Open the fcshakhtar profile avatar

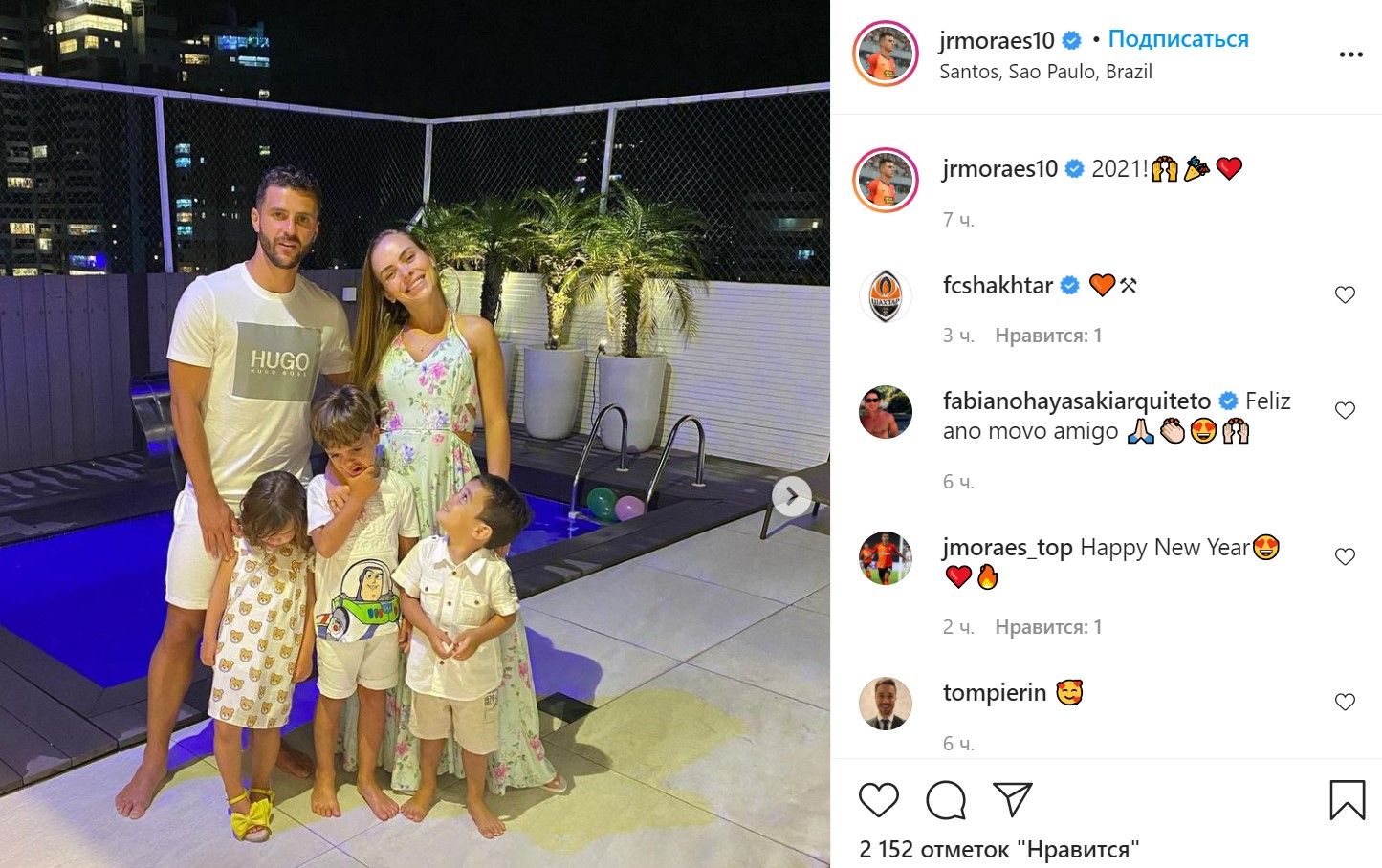885,296
